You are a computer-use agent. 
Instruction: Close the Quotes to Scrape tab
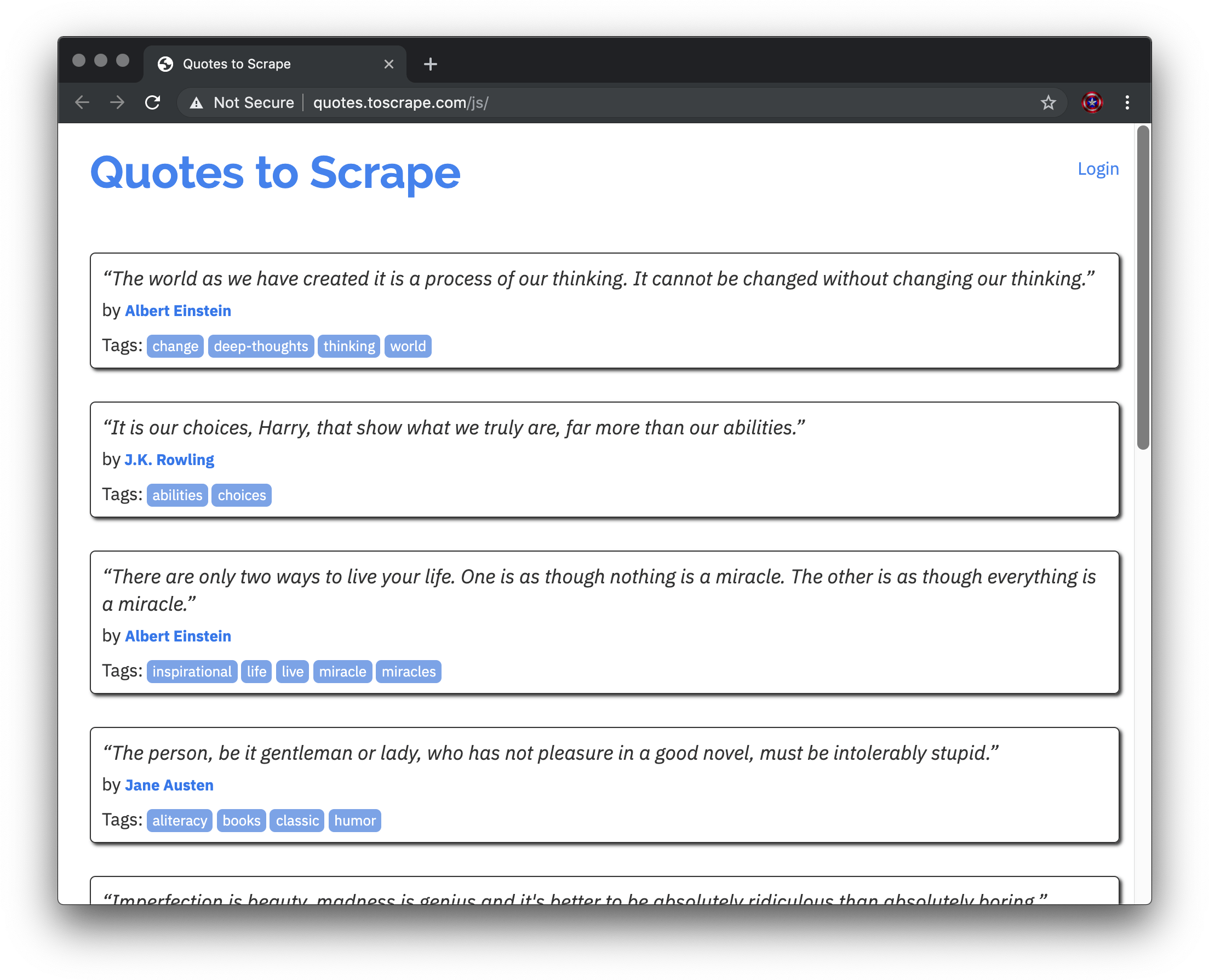pos(389,64)
